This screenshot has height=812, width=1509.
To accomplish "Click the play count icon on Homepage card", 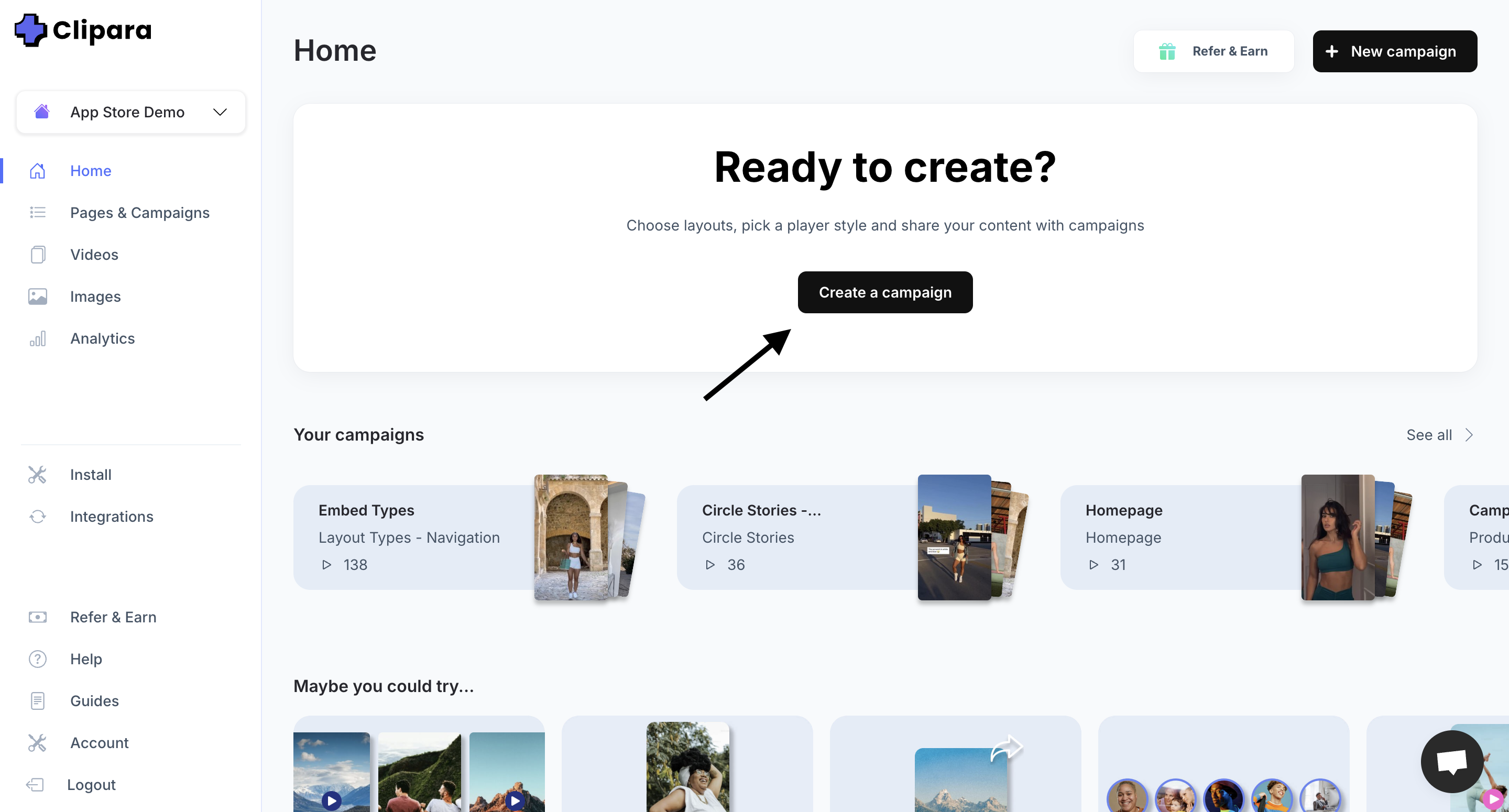I will click(x=1094, y=565).
